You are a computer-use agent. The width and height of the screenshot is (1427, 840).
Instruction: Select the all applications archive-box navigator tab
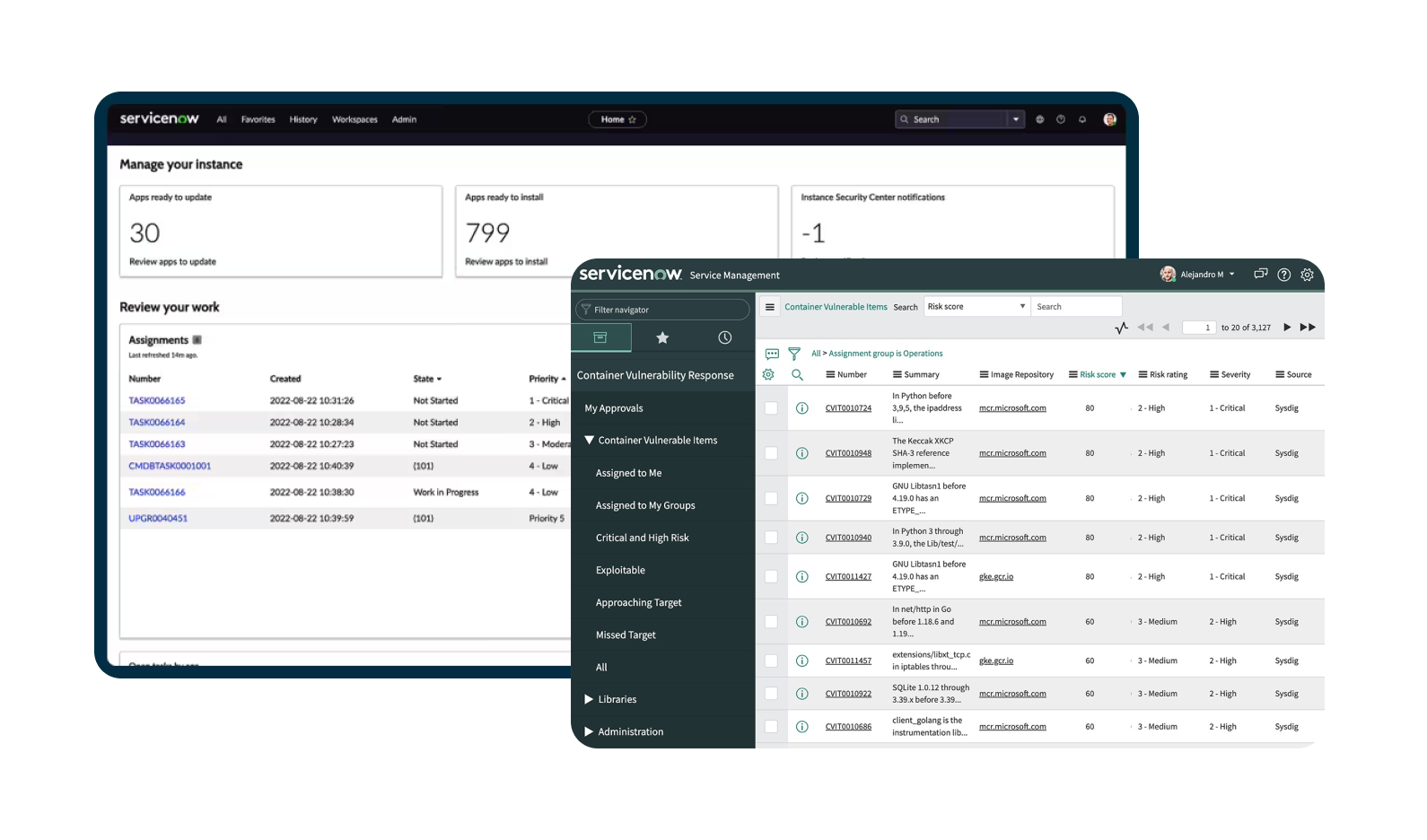600,337
